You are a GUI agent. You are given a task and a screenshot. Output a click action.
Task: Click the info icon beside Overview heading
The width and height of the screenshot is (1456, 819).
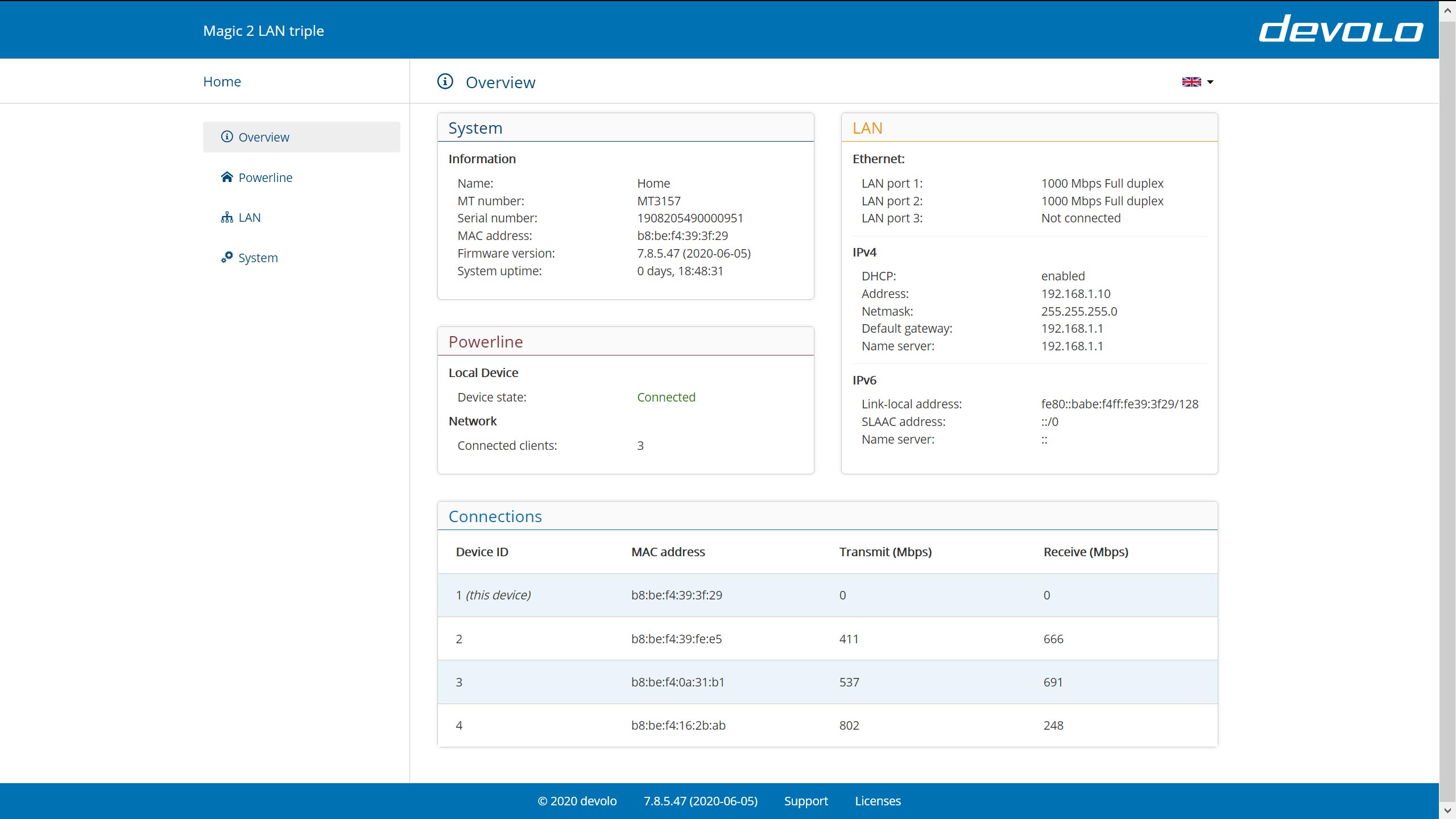[445, 81]
